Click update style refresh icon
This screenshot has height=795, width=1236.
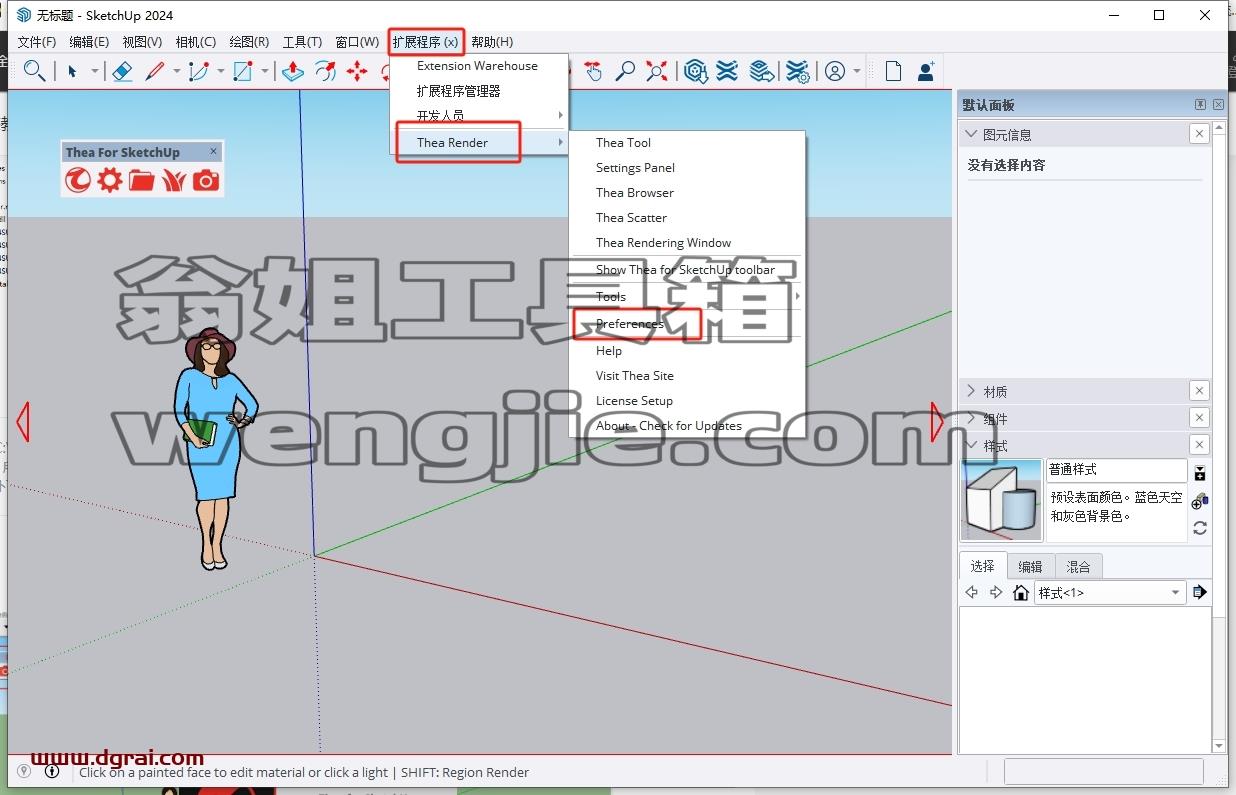point(1200,528)
